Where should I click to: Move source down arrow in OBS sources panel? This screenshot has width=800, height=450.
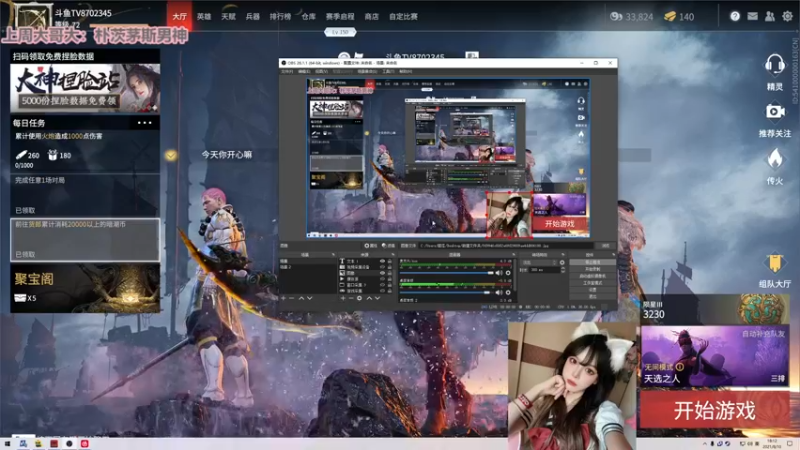click(x=378, y=298)
